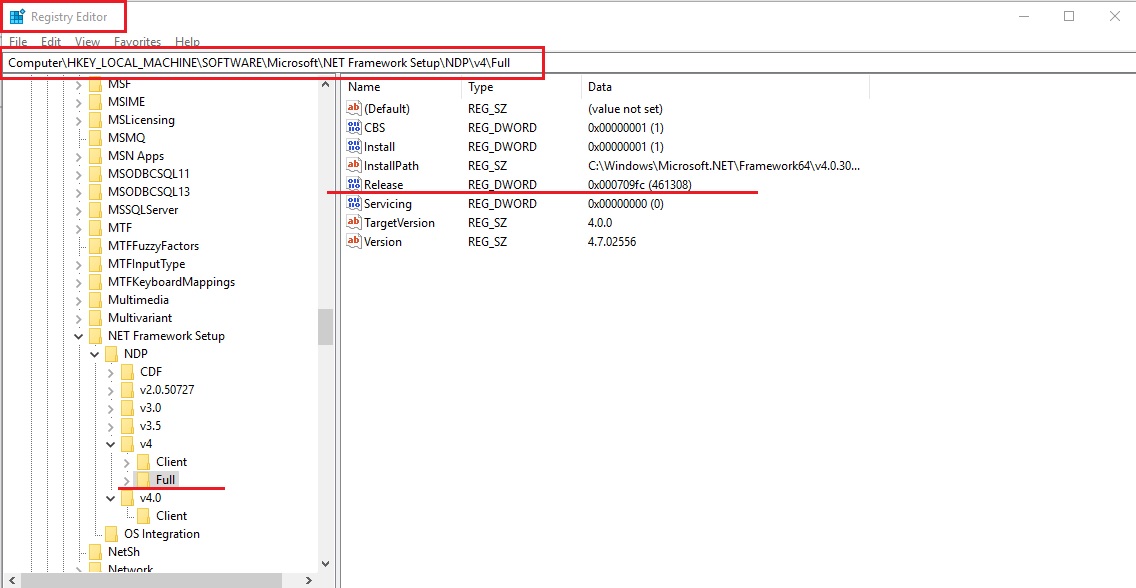Select the Full registry key
This screenshot has height=588, width=1136.
click(x=165, y=480)
